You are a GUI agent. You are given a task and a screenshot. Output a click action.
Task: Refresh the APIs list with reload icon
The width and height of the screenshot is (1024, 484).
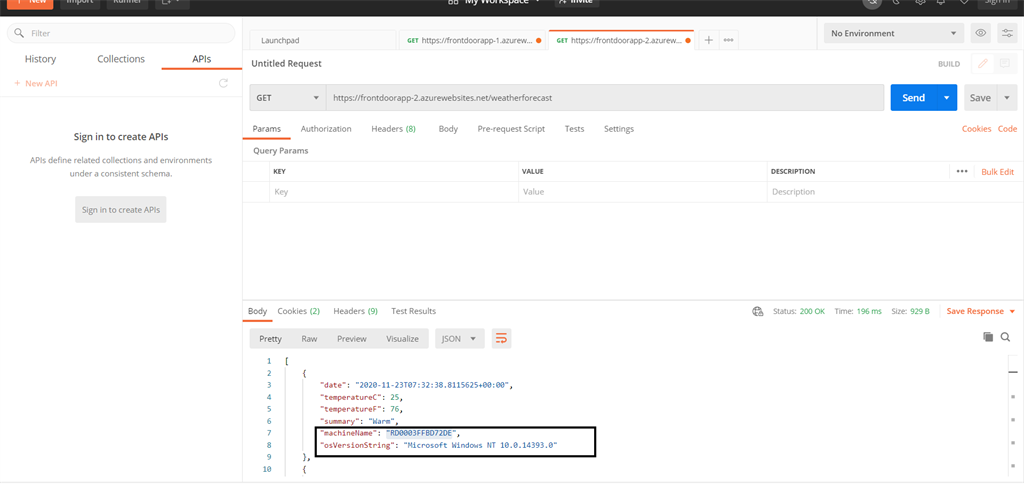click(x=223, y=84)
